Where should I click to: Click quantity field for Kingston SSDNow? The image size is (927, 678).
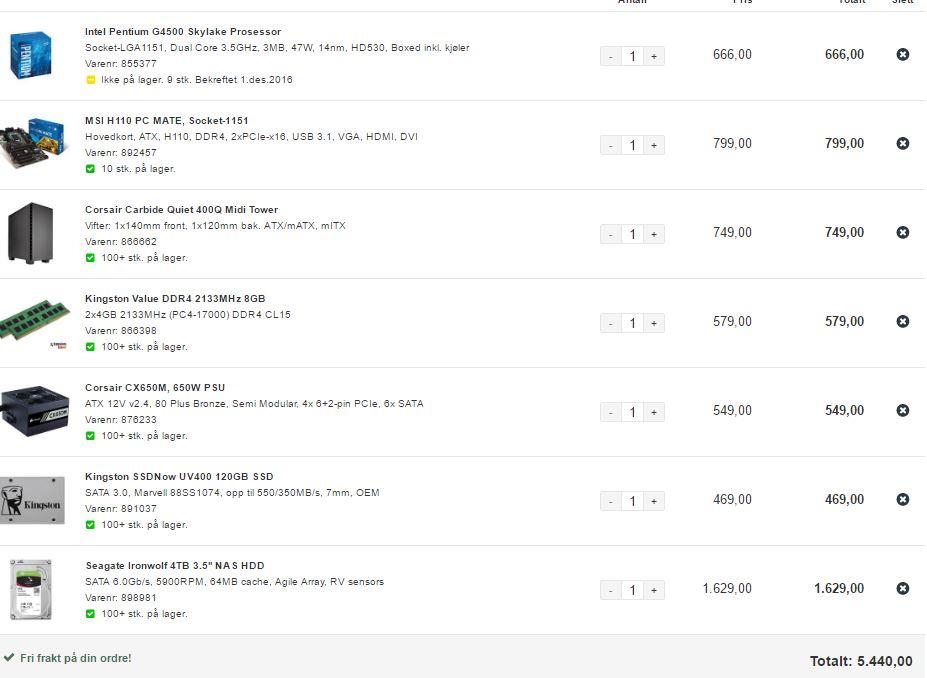coord(633,501)
